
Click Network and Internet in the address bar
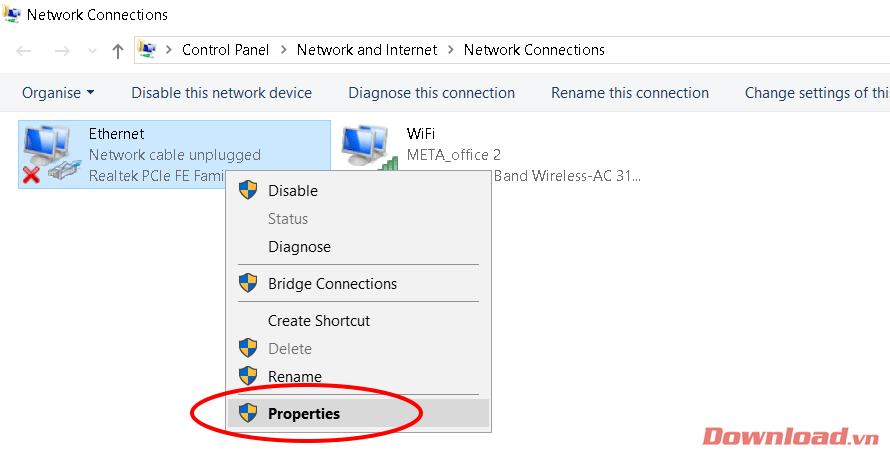(367, 50)
